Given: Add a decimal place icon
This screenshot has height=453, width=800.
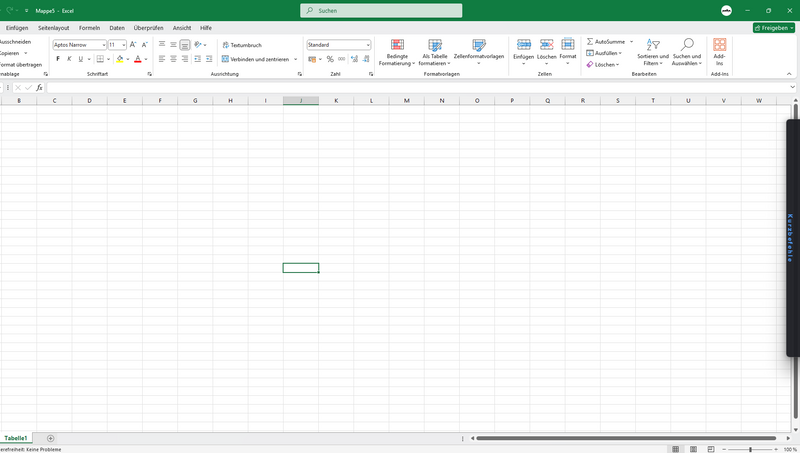Looking at the screenshot, I should 355,59.
